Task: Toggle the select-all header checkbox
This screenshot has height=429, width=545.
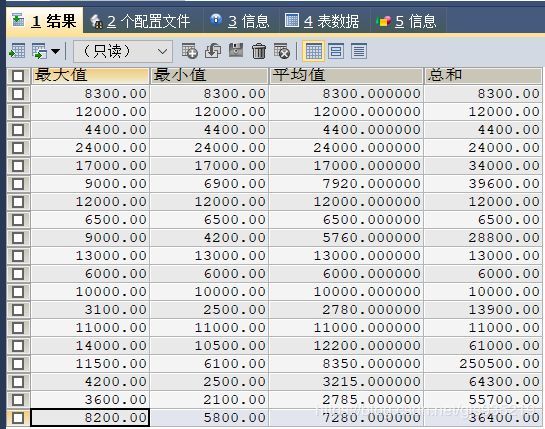Action: [x=18, y=76]
